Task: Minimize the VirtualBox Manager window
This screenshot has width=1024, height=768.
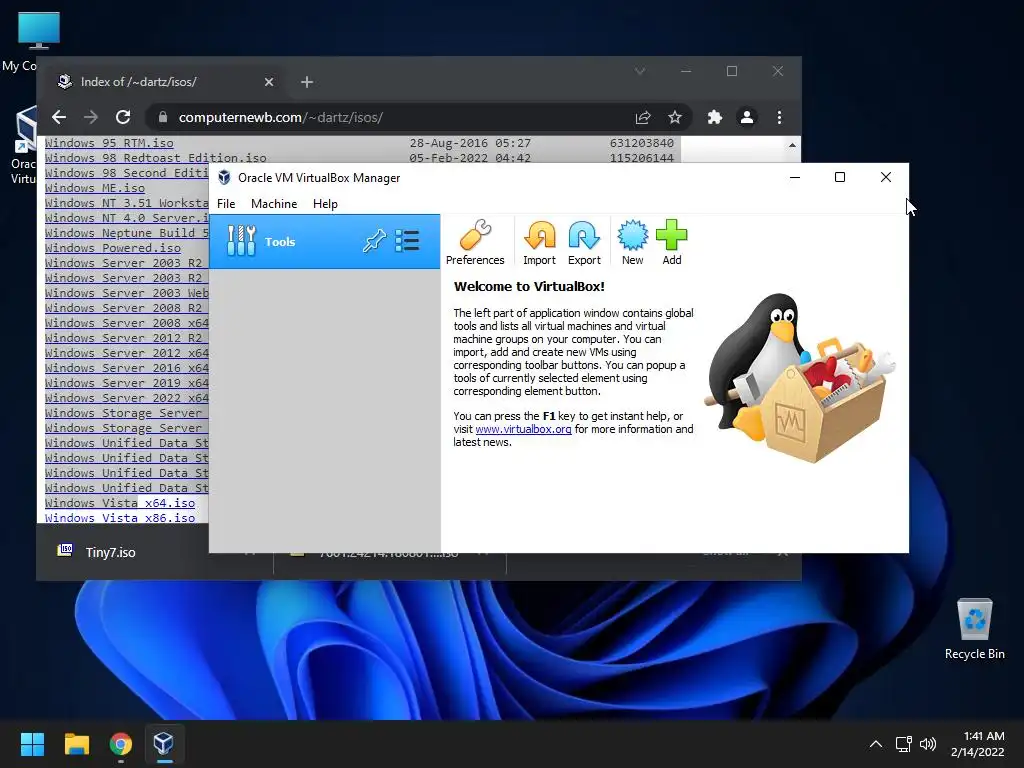Action: coord(795,178)
